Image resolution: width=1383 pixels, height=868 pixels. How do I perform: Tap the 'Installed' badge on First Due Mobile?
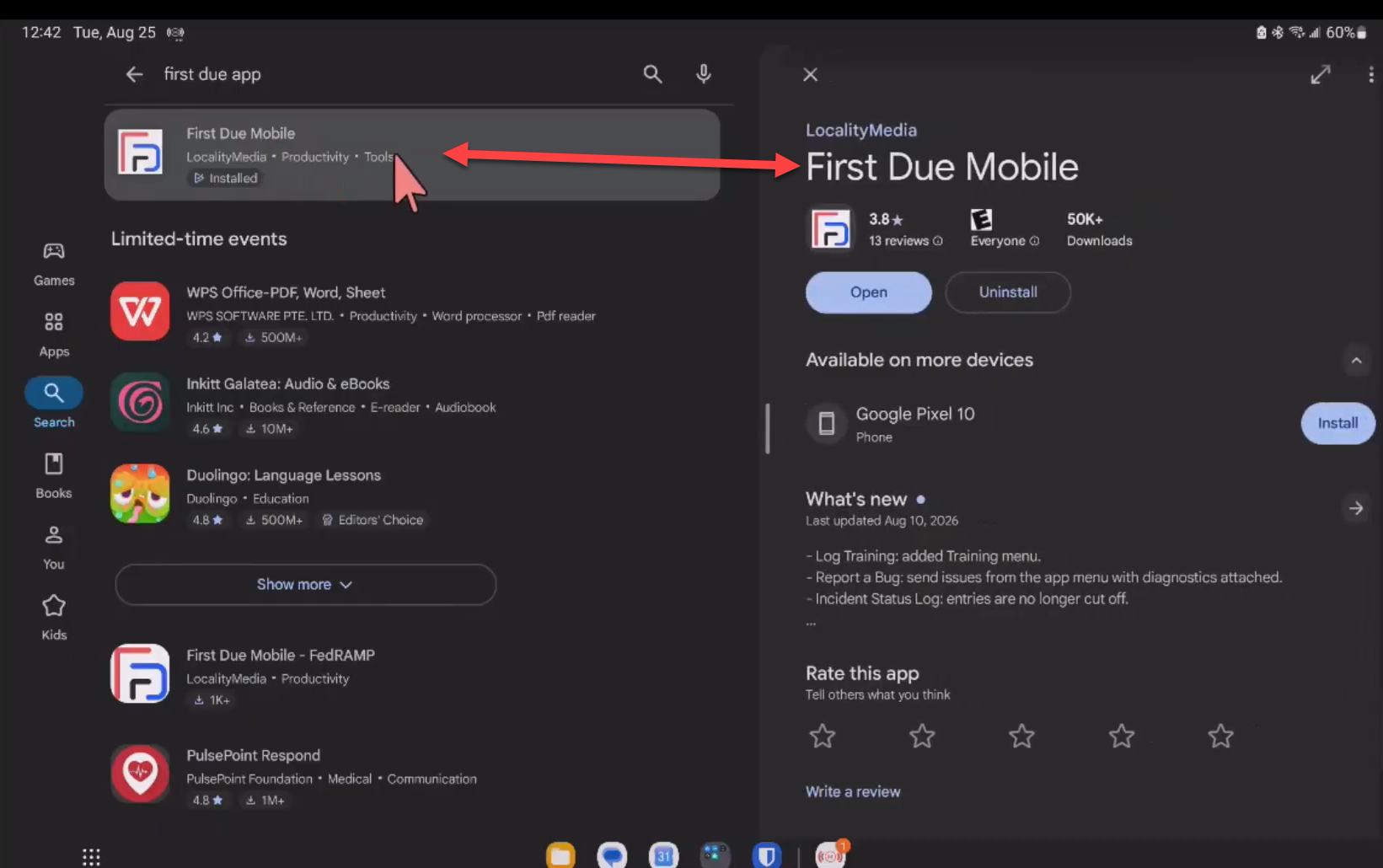(x=226, y=178)
